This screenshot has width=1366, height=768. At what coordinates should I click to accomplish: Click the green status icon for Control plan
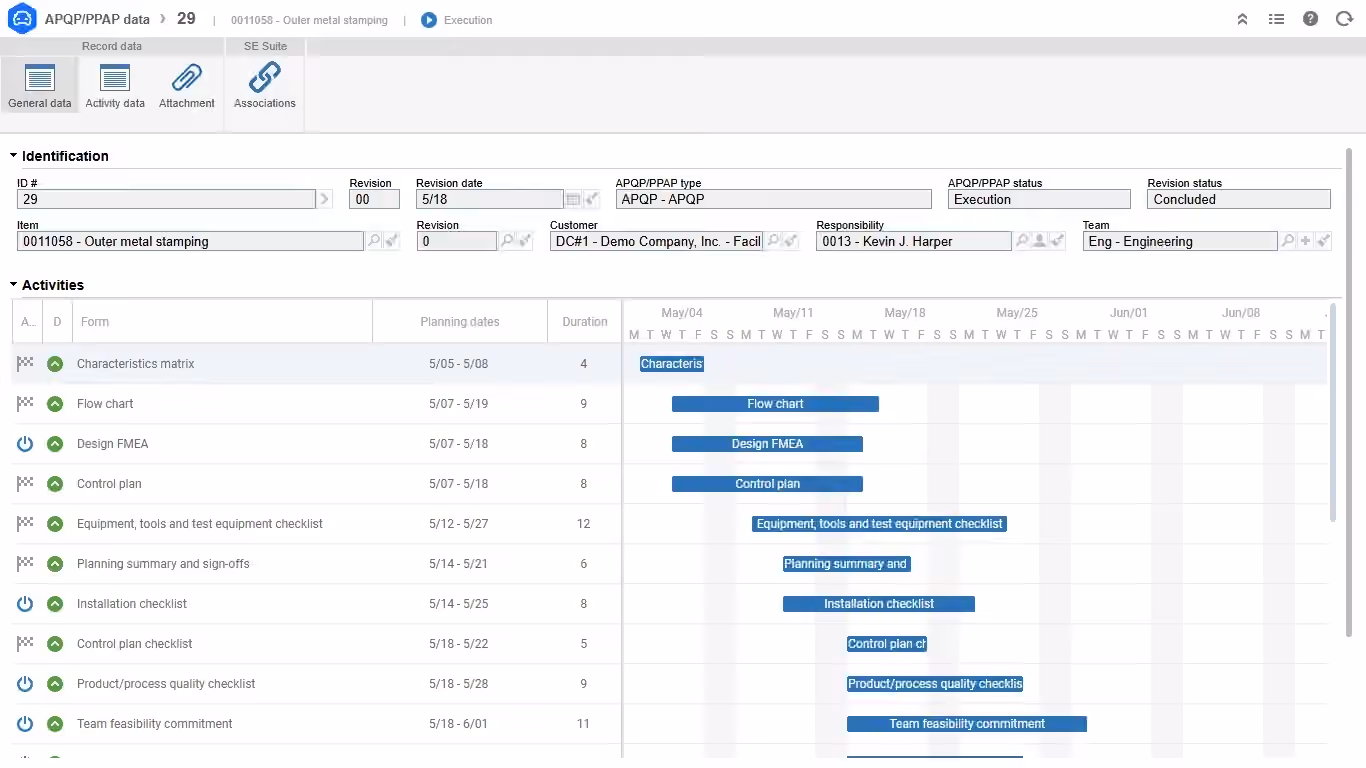point(55,484)
